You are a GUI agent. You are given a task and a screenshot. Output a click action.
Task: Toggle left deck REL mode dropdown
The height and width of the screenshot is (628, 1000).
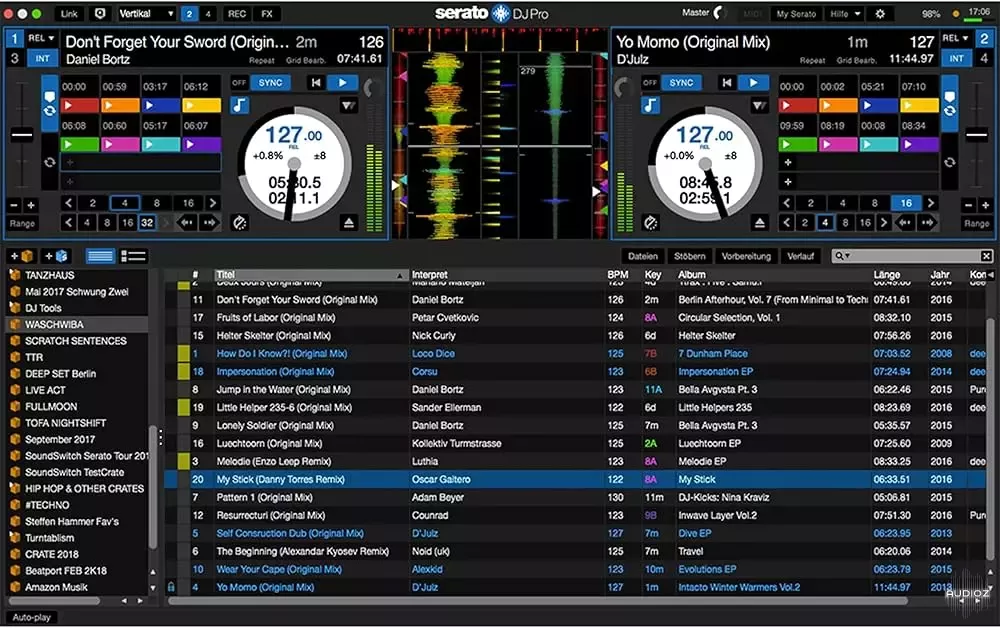(x=41, y=38)
